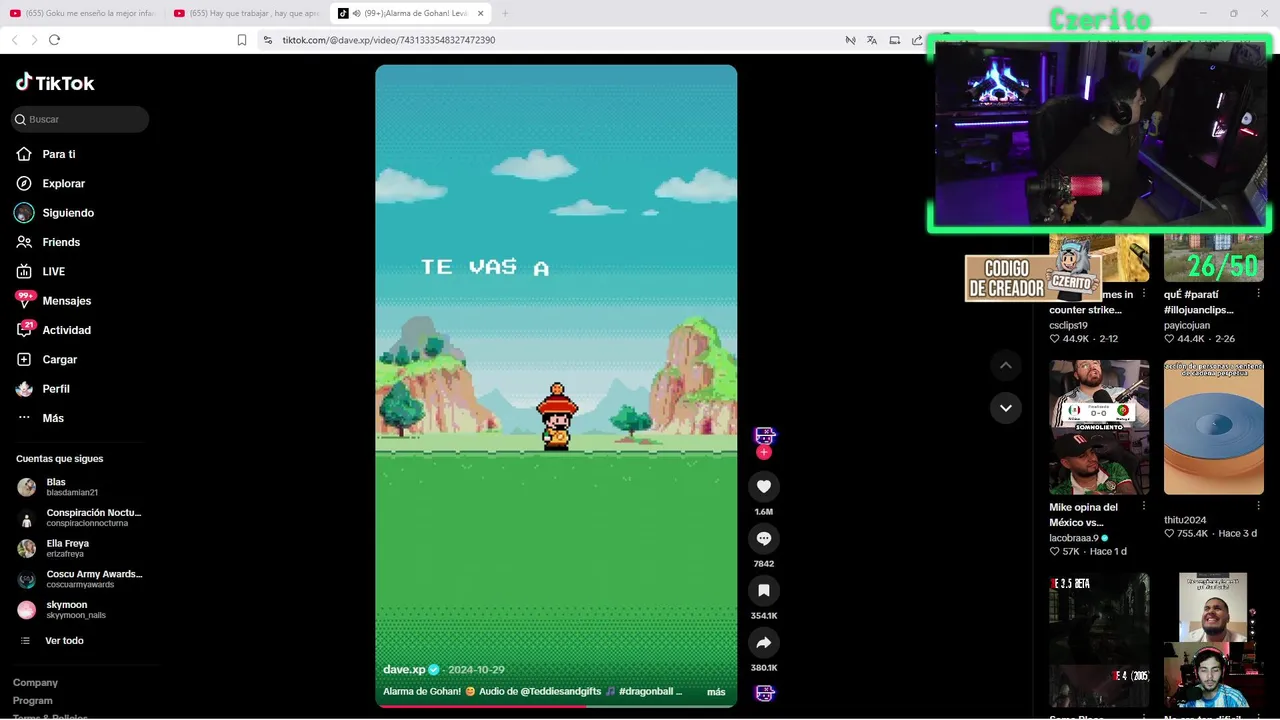Click the tiktok.com URL in address bar
The image size is (1280, 720).
point(389,40)
